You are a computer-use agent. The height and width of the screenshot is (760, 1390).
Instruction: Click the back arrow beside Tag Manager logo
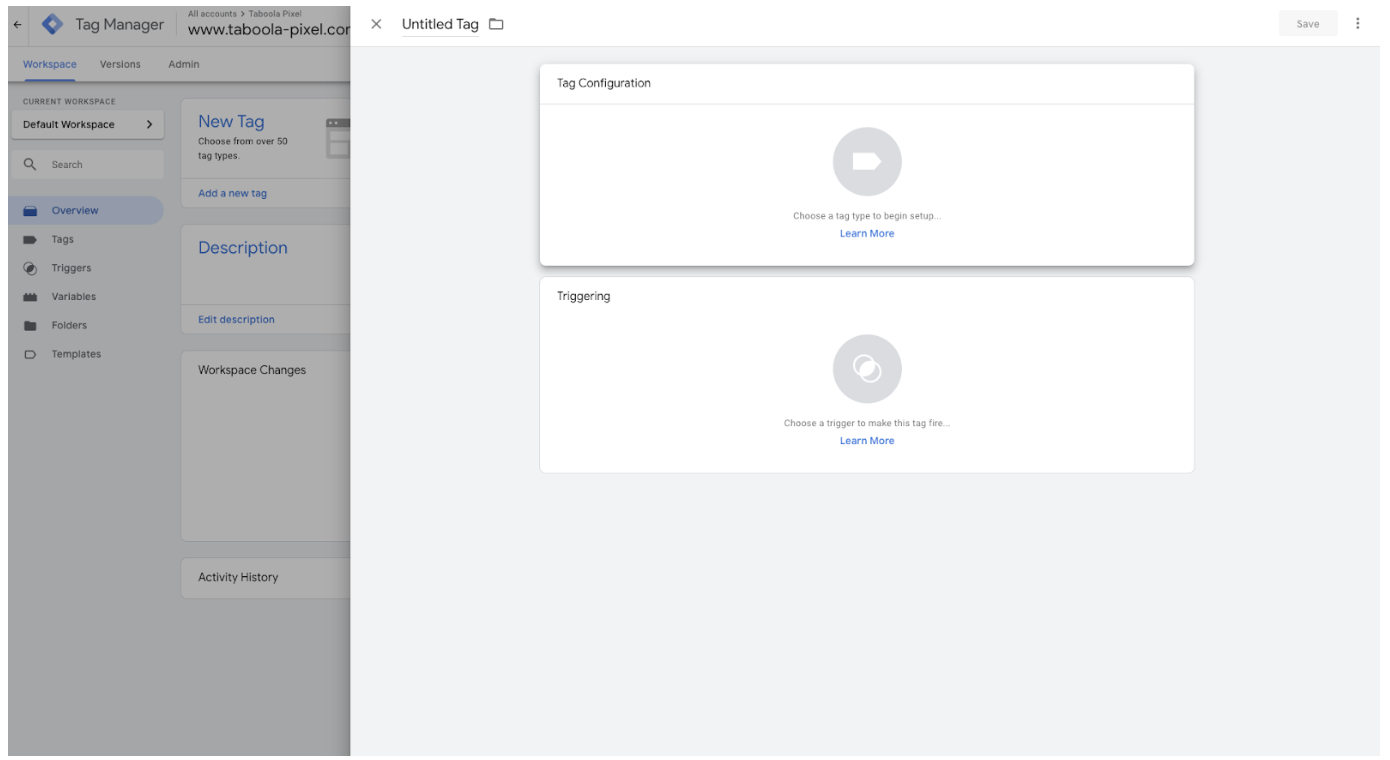click(17, 25)
